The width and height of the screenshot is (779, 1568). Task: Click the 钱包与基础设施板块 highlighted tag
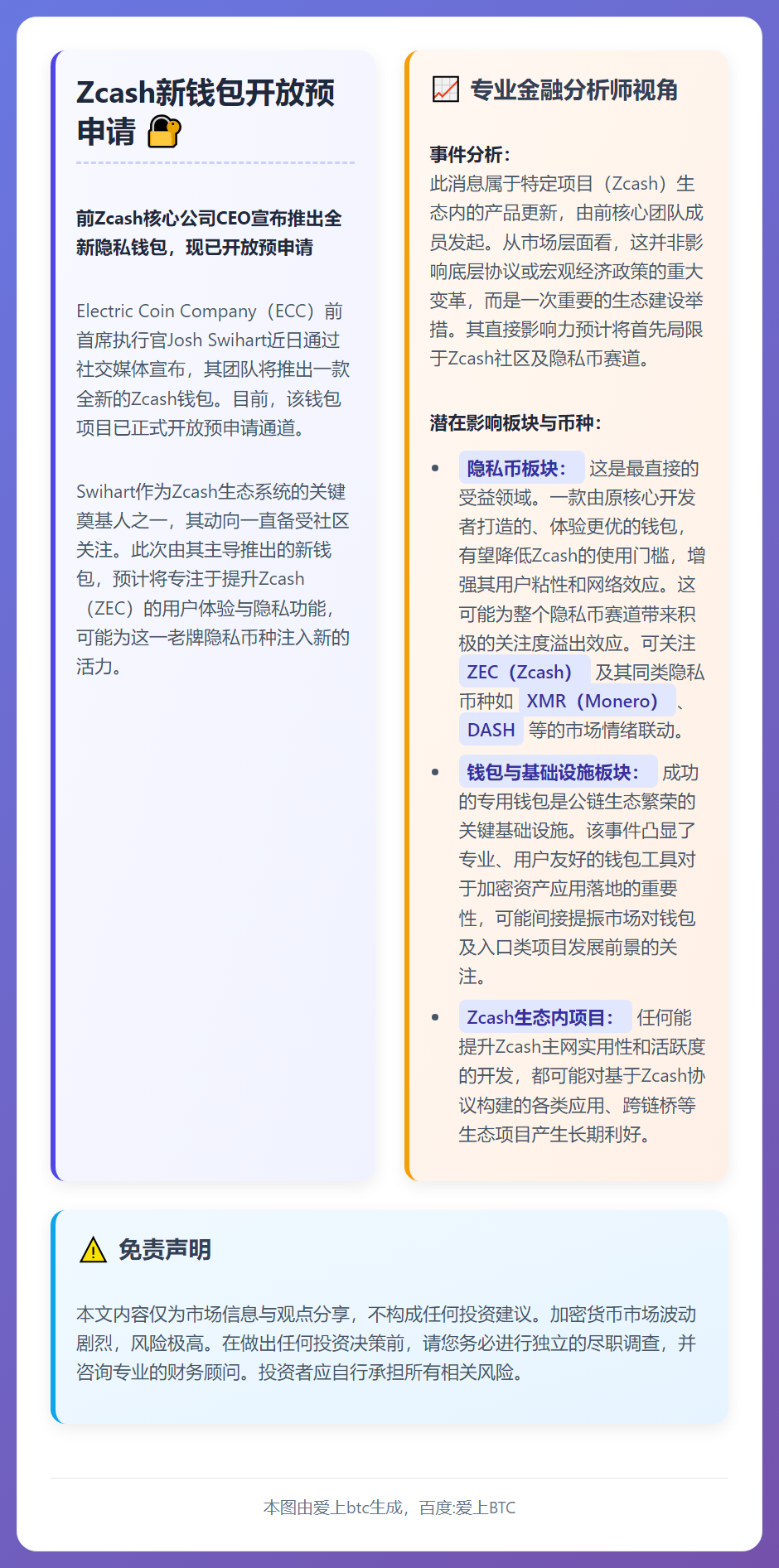pyautogui.click(x=558, y=772)
